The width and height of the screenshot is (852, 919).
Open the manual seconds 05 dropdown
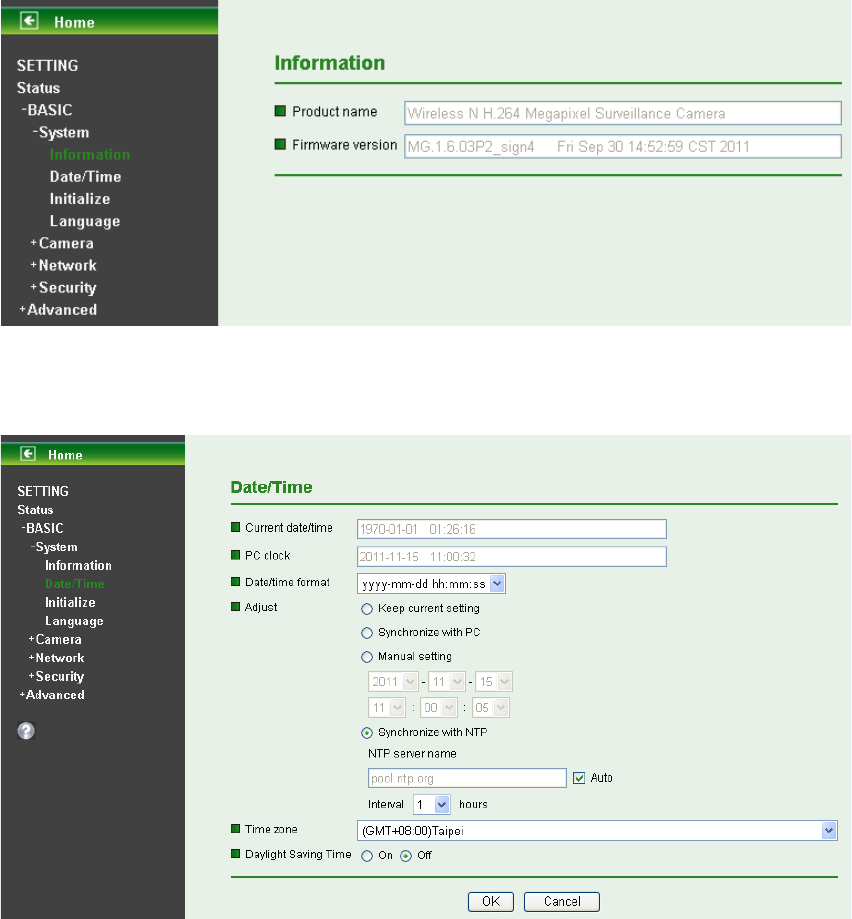(490, 707)
